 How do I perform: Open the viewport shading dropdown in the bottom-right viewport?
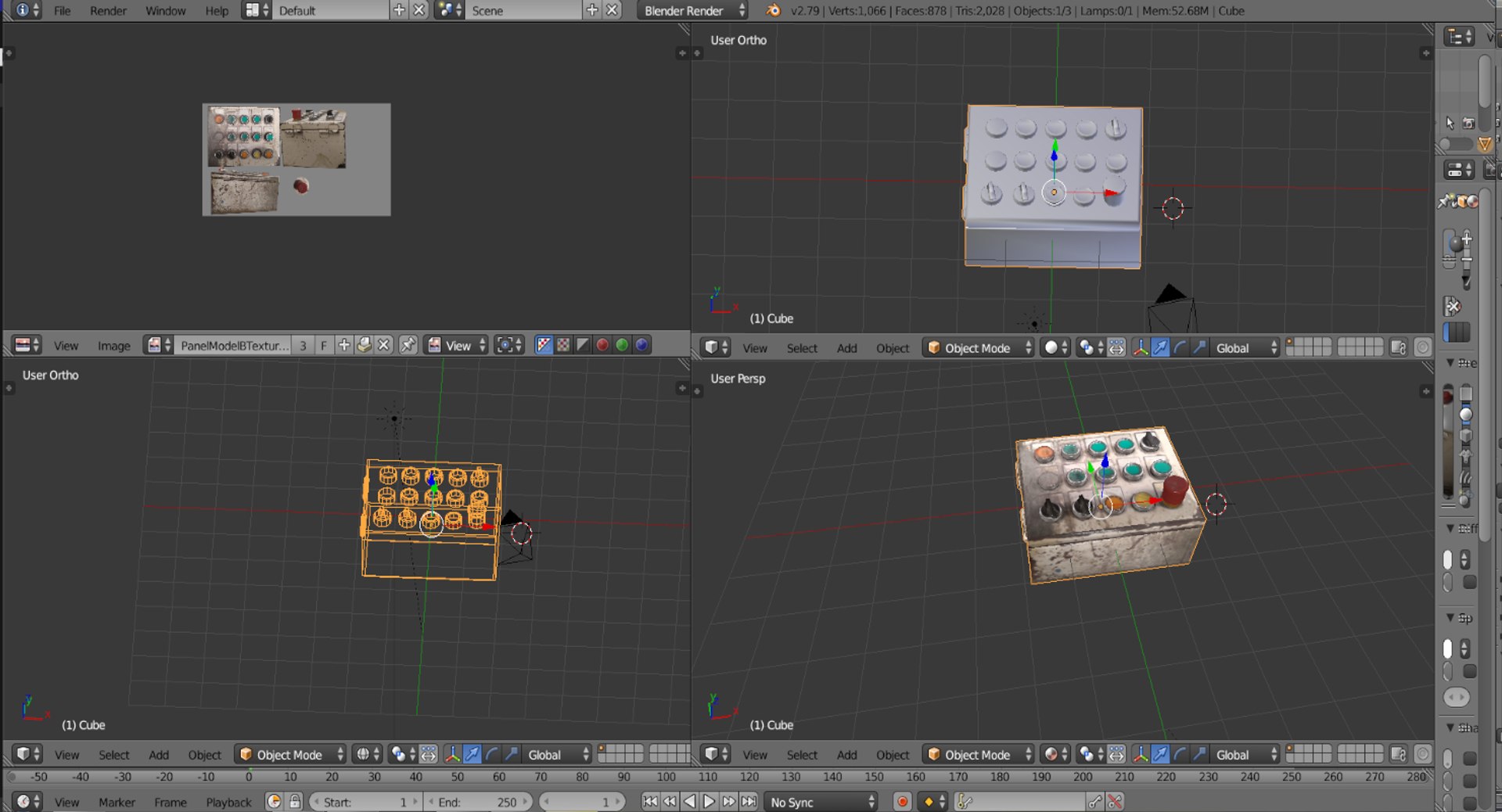[x=1056, y=754]
